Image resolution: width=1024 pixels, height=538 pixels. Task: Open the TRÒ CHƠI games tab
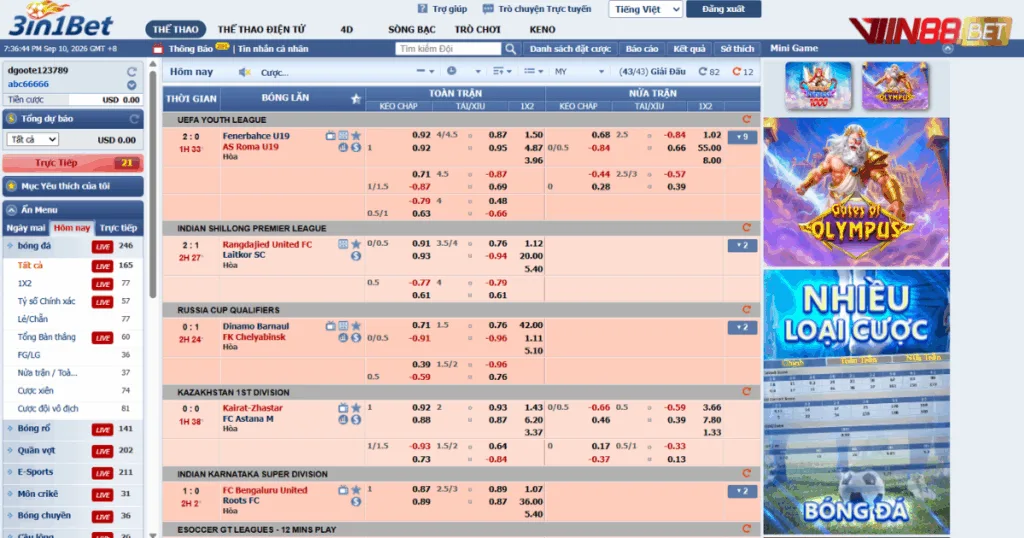477,29
